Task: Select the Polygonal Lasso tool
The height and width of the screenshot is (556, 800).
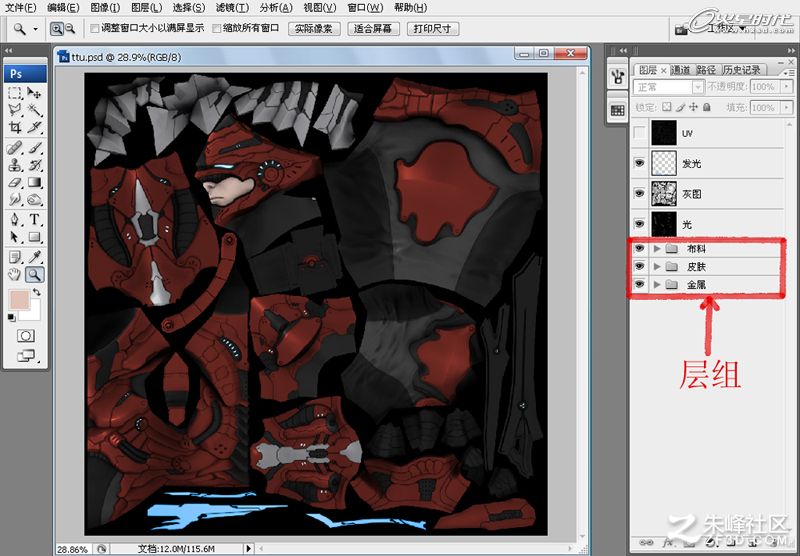Action: 15,110
